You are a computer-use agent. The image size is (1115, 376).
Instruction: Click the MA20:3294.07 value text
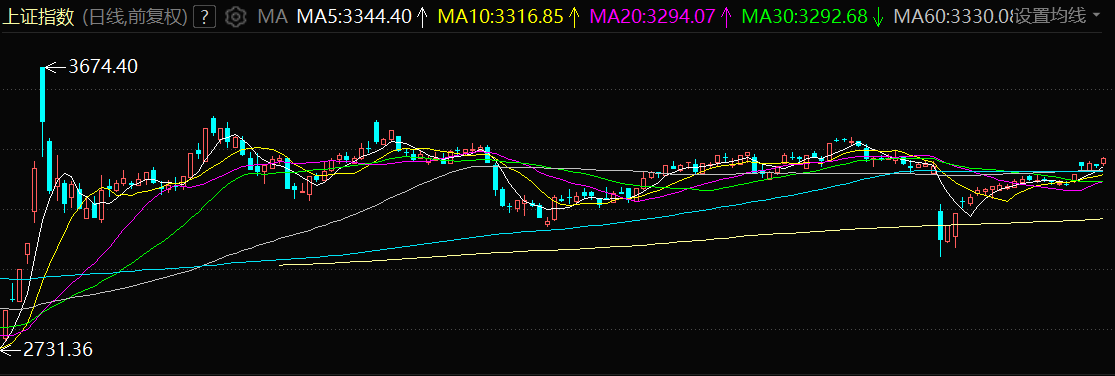652,16
